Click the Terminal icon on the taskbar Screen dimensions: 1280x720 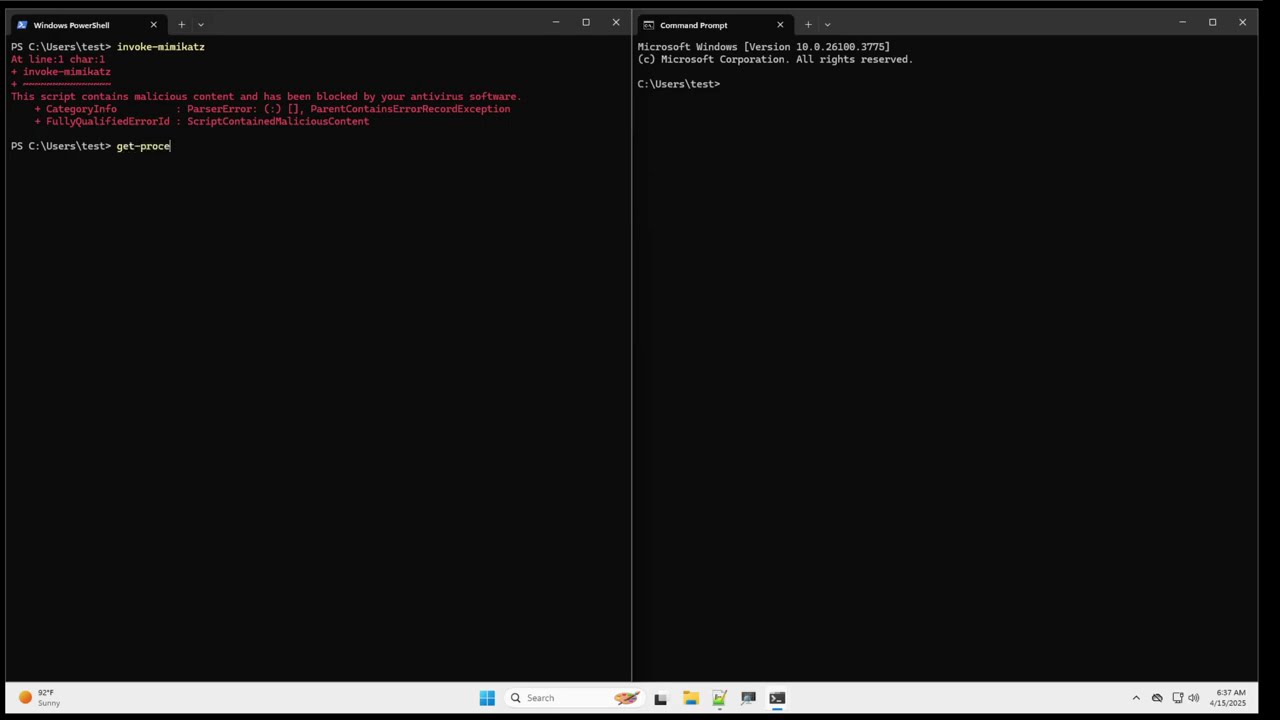(x=777, y=698)
